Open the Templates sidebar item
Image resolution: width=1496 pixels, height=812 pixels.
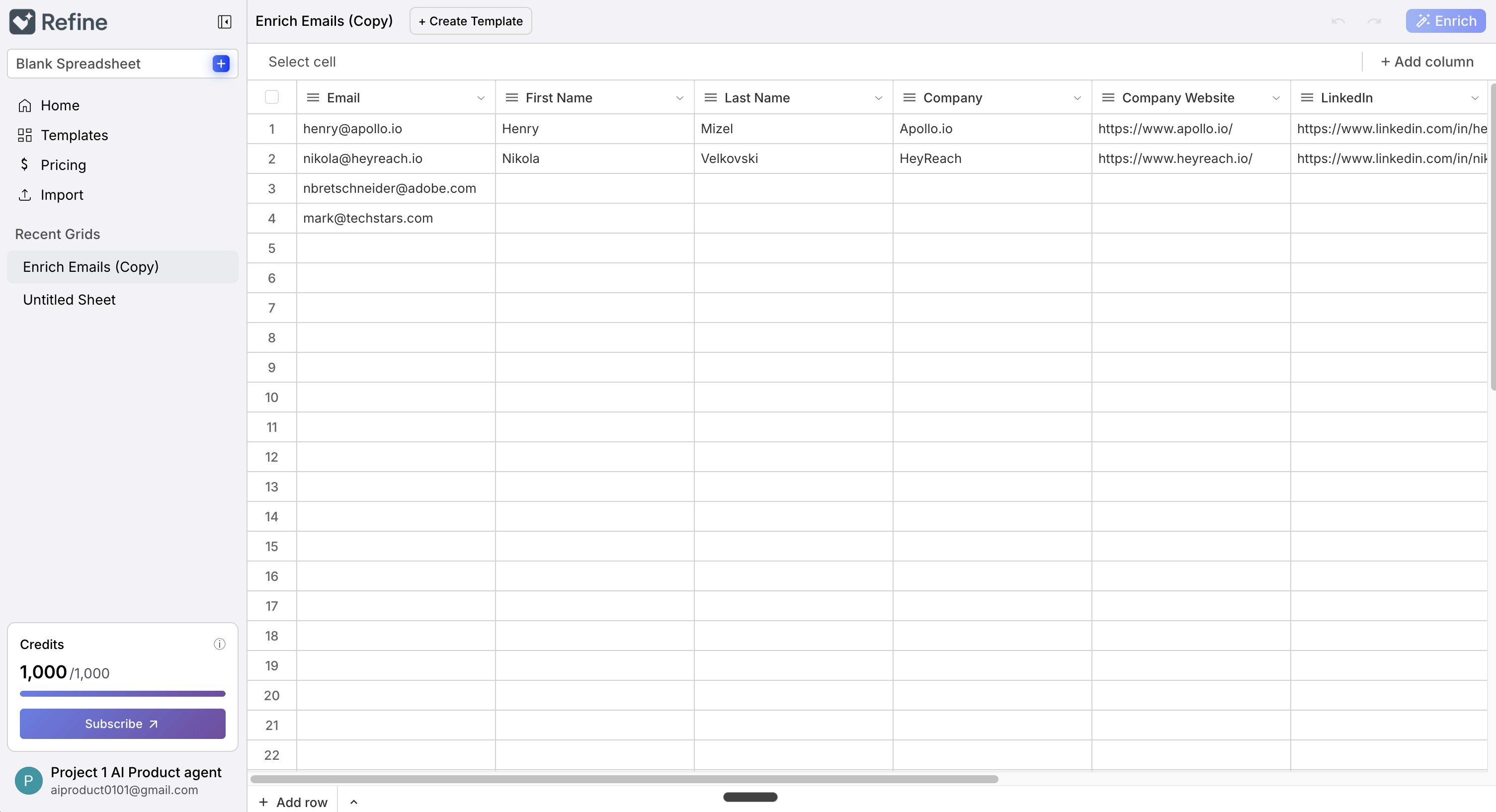click(75, 135)
